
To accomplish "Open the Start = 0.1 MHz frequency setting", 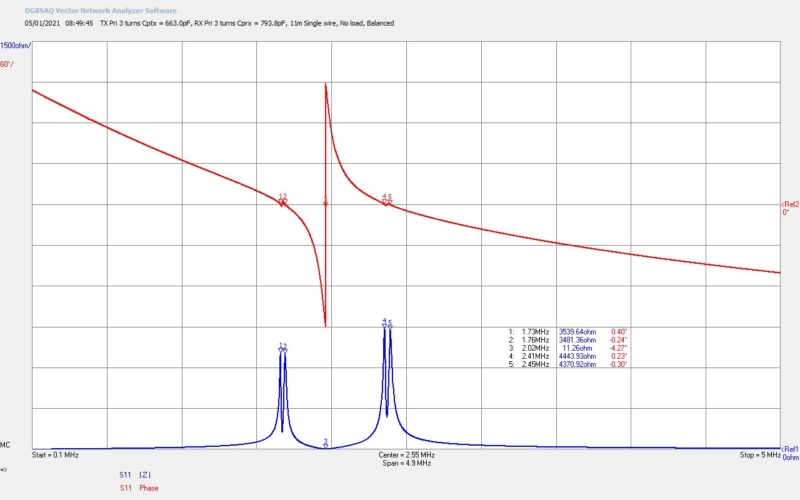I will 56,455.
